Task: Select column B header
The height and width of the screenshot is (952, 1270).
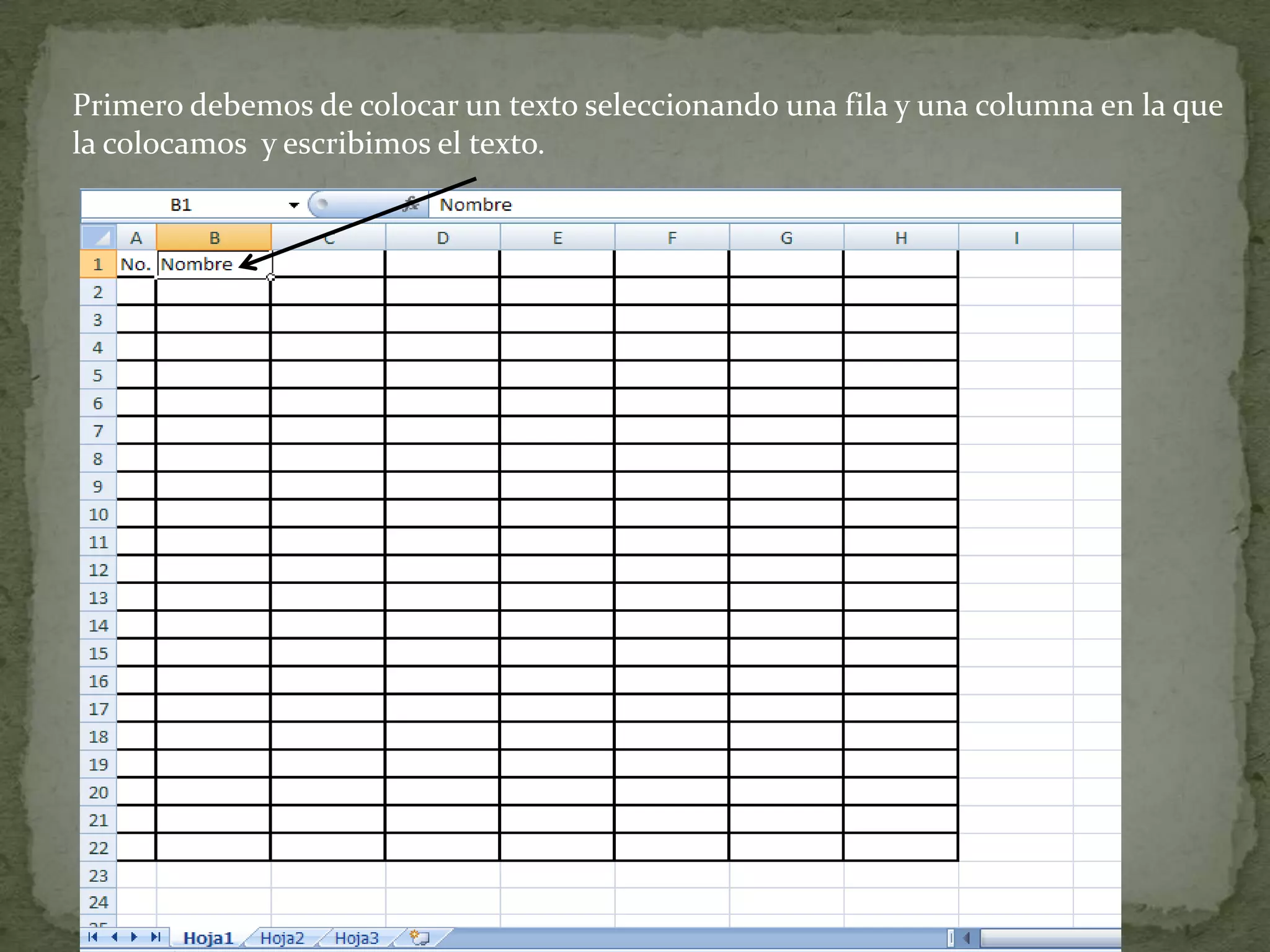Action: point(214,238)
